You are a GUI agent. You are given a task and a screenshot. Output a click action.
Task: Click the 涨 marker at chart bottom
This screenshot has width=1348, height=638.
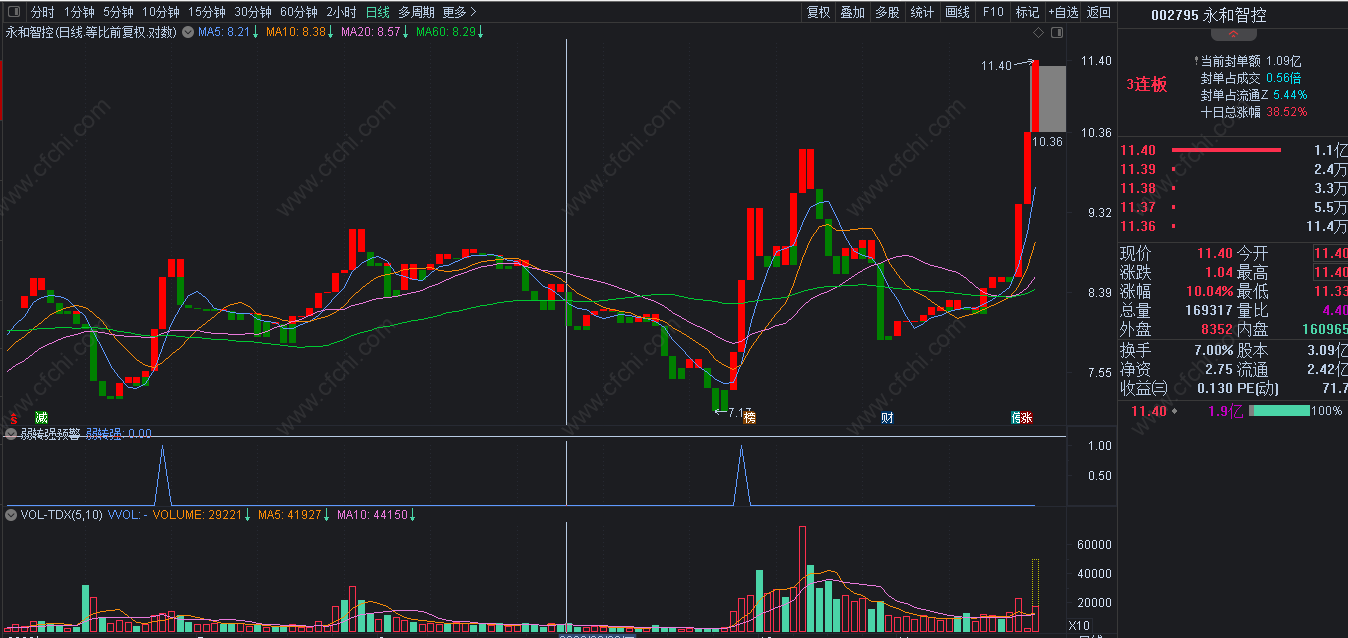point(1027,417)
